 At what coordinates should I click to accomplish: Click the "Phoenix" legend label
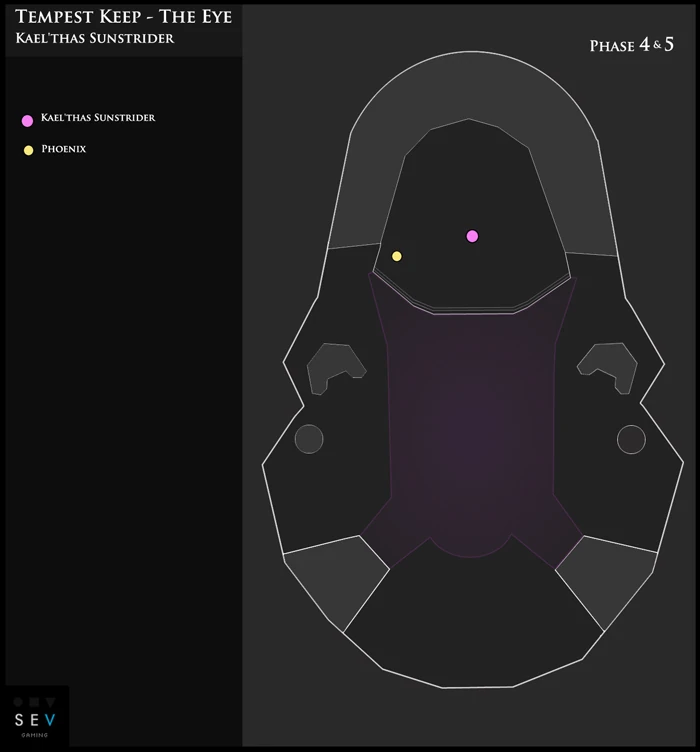(64, 149)
